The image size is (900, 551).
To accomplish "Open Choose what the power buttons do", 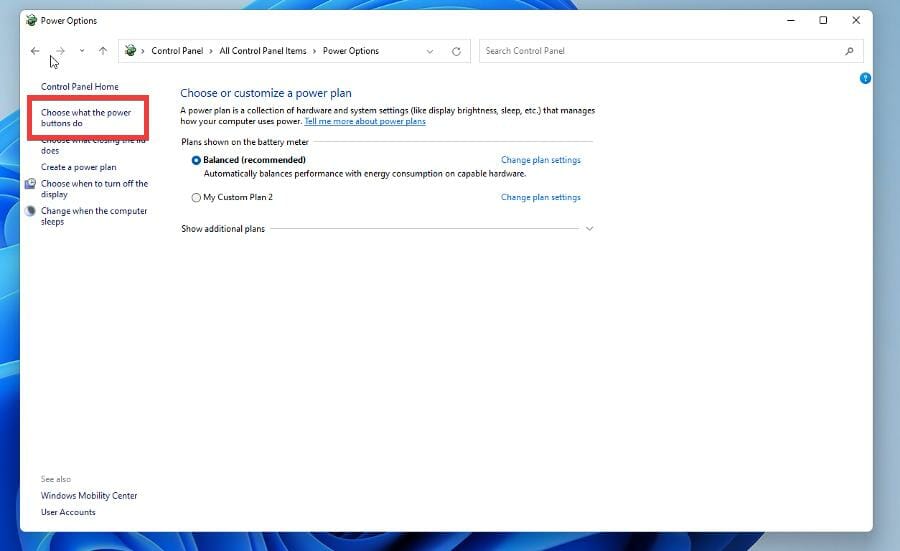I will [86, 118].
